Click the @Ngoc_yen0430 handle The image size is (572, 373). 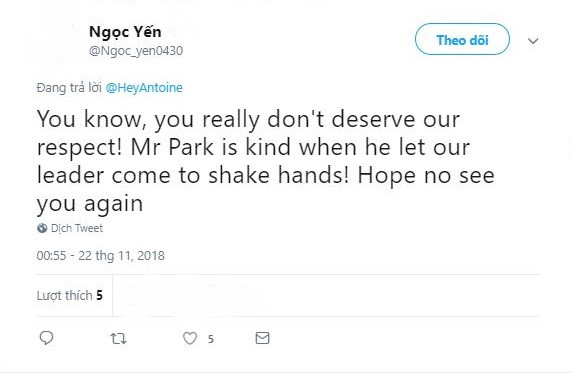click(x=136, y=51)
